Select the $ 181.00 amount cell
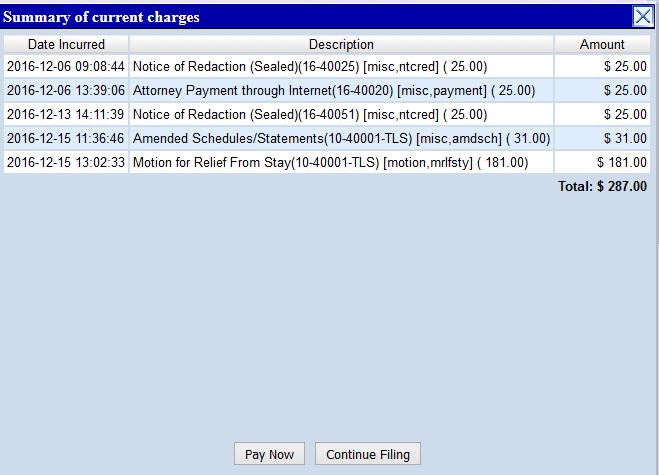659x475 pixels. coord(602,162)
